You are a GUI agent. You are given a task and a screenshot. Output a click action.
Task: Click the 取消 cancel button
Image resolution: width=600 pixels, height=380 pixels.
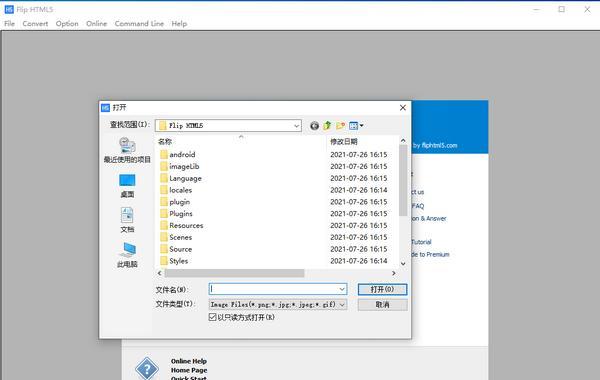click(382, 305)
